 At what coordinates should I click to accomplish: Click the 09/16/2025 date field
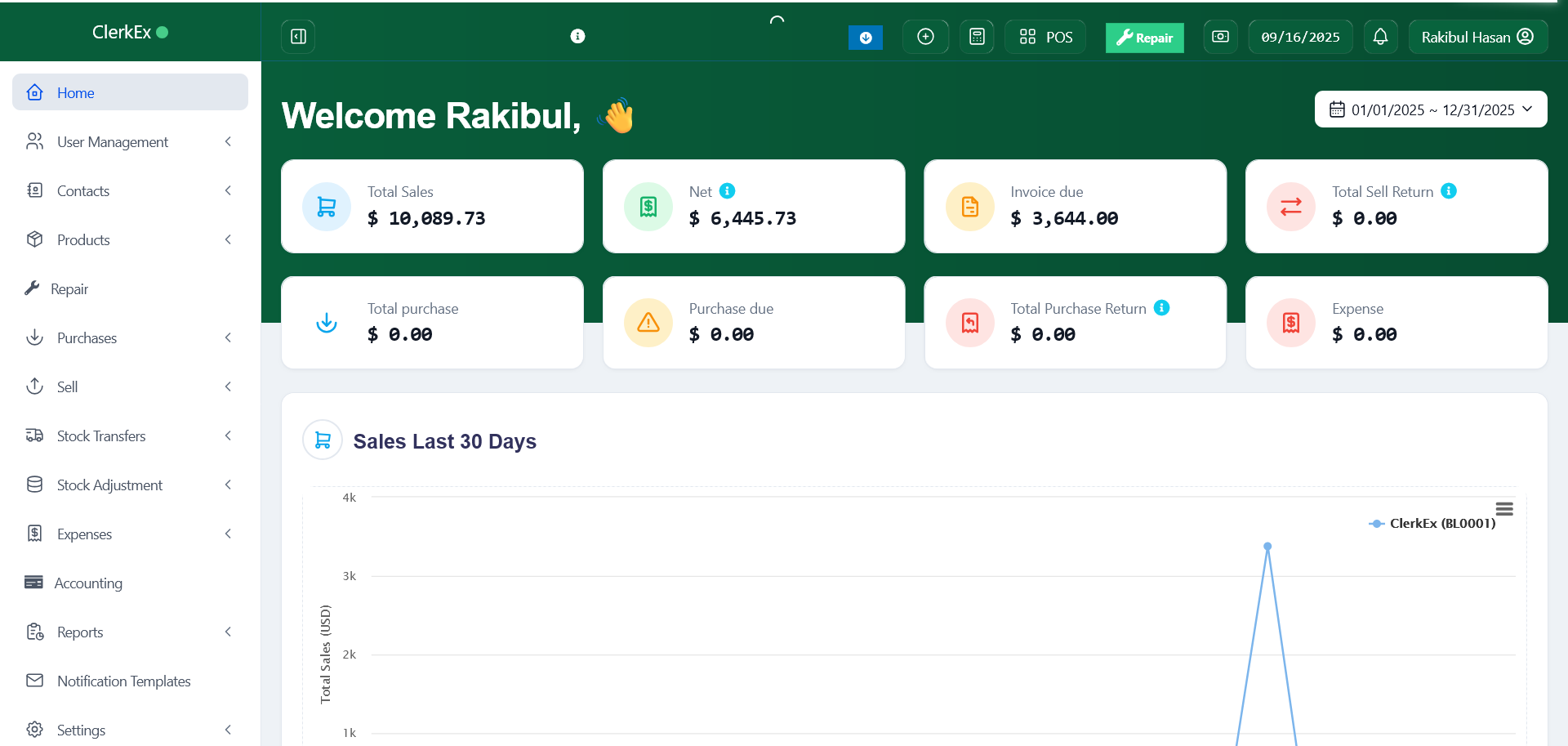coord(1300,36)
